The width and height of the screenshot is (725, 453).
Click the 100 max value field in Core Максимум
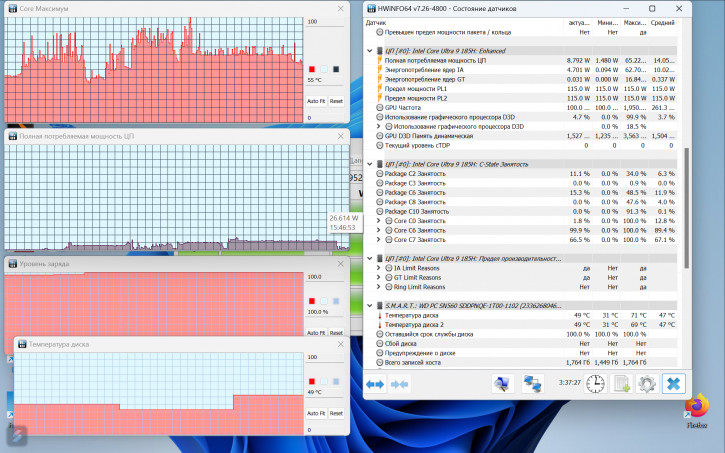pos(325,22)
